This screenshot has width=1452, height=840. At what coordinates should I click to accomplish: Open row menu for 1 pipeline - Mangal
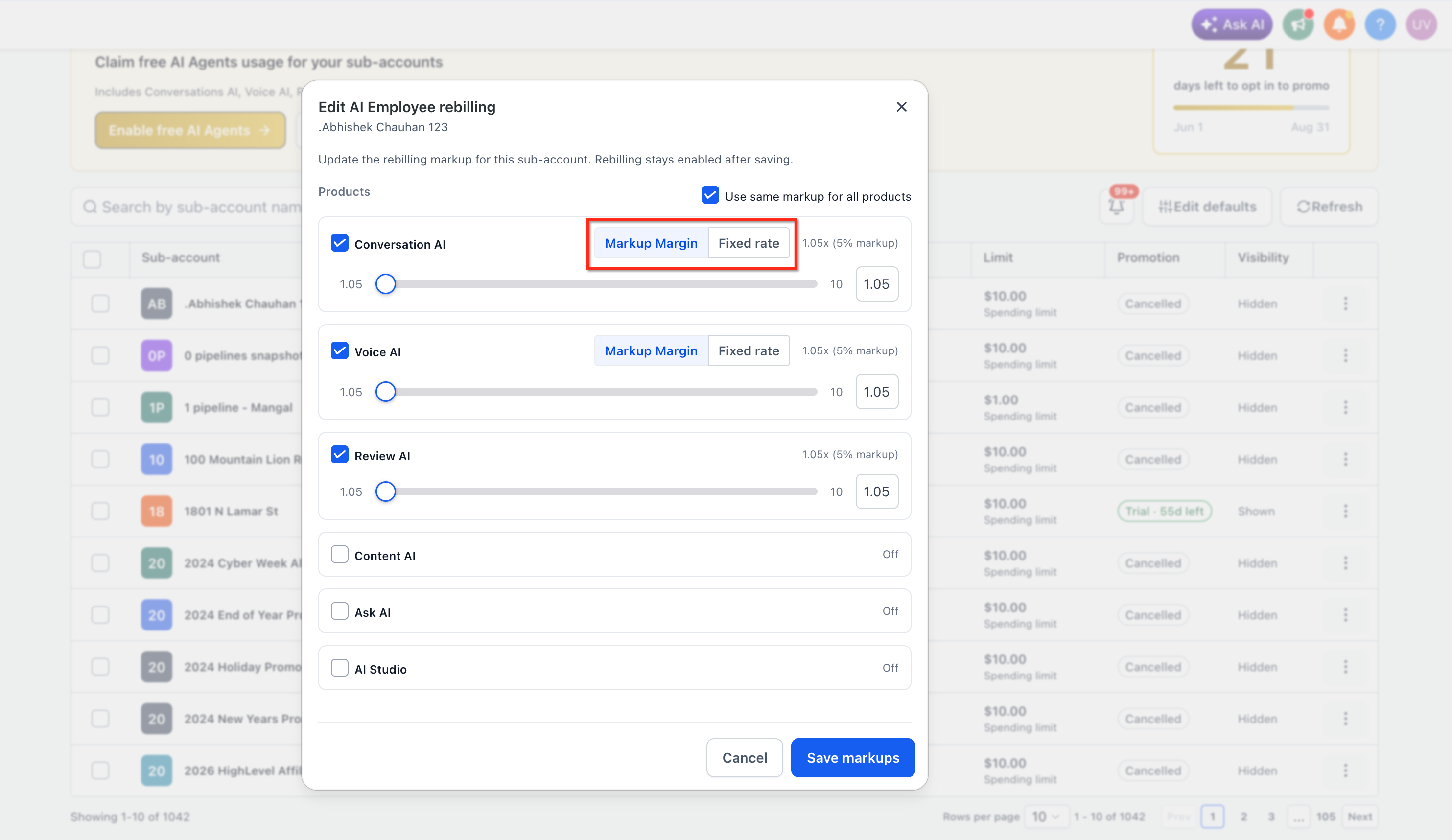[1345, 407]
